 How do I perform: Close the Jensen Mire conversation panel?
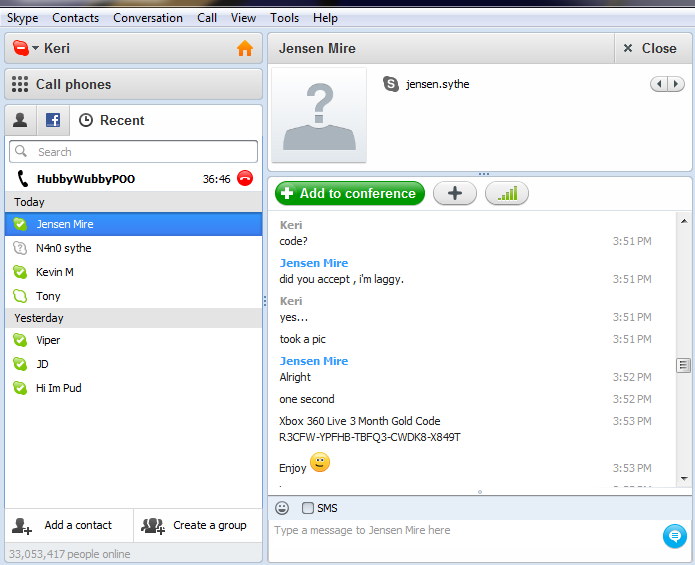pos(651,48)
